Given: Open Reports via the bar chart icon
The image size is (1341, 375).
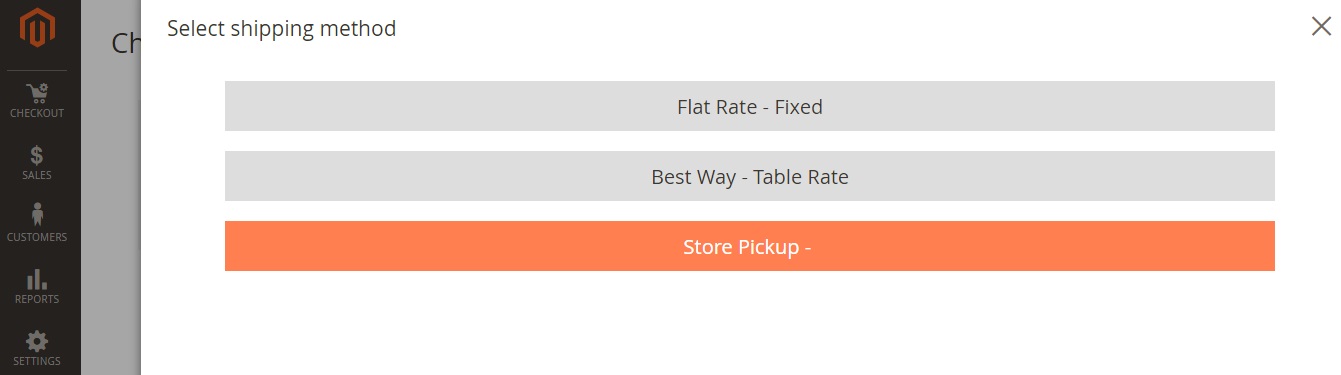Looking at the screenshot, I should coord(37,279).
